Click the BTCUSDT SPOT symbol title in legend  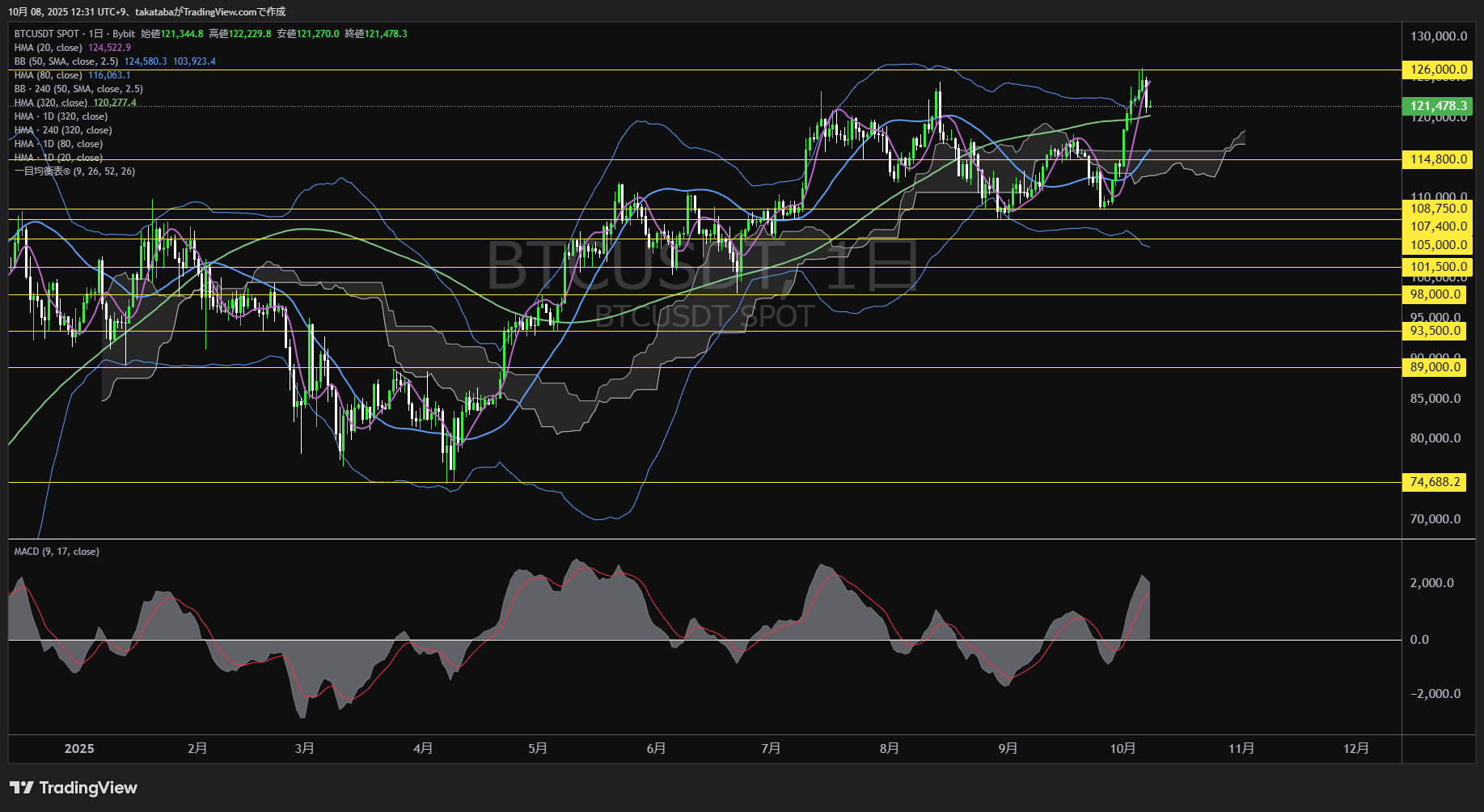pyautogui.click(x=47, y=34)
